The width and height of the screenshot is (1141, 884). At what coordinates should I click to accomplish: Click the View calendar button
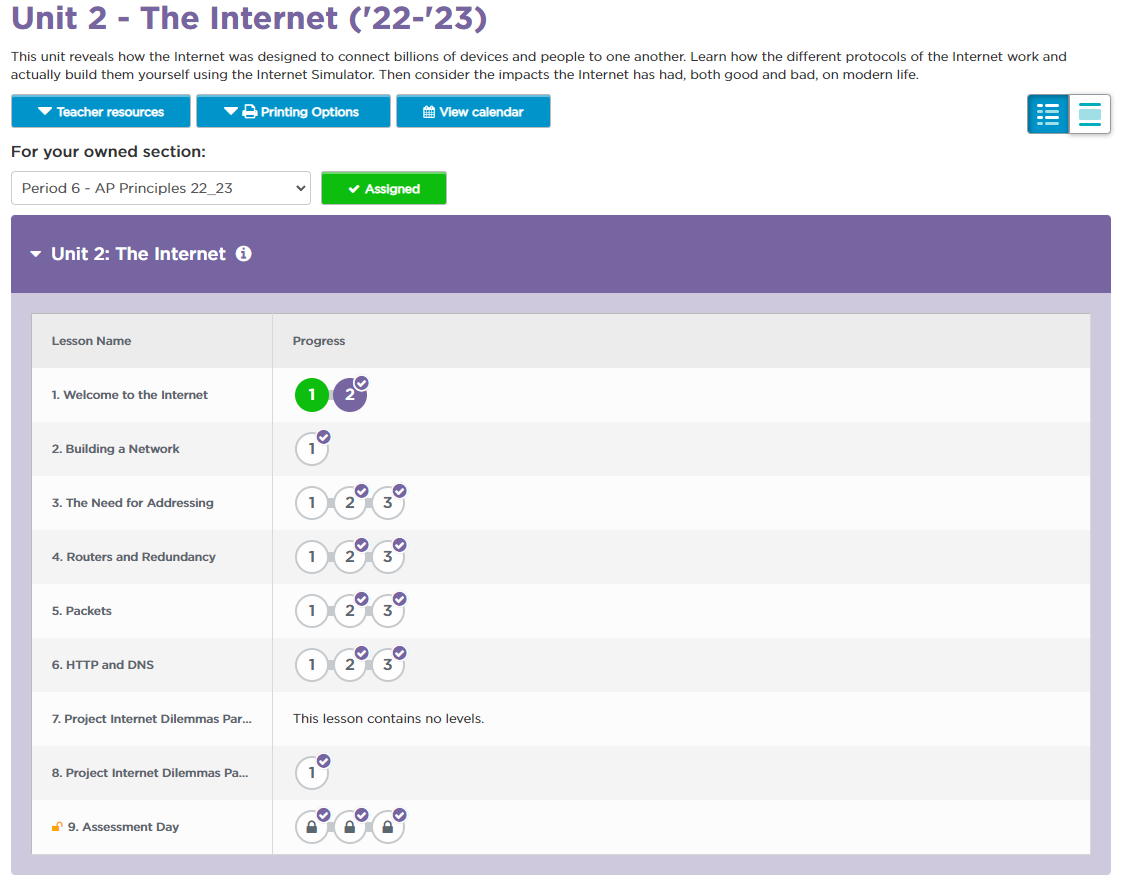(x=473, y=112)
